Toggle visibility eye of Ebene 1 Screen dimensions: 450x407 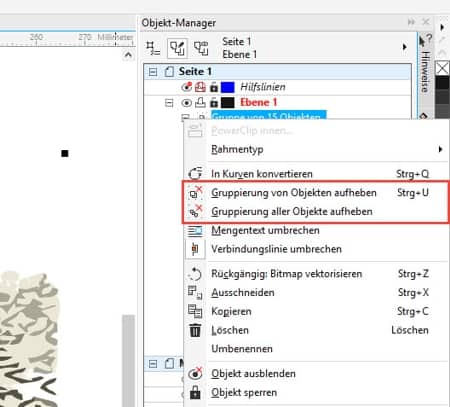(187, 103)
